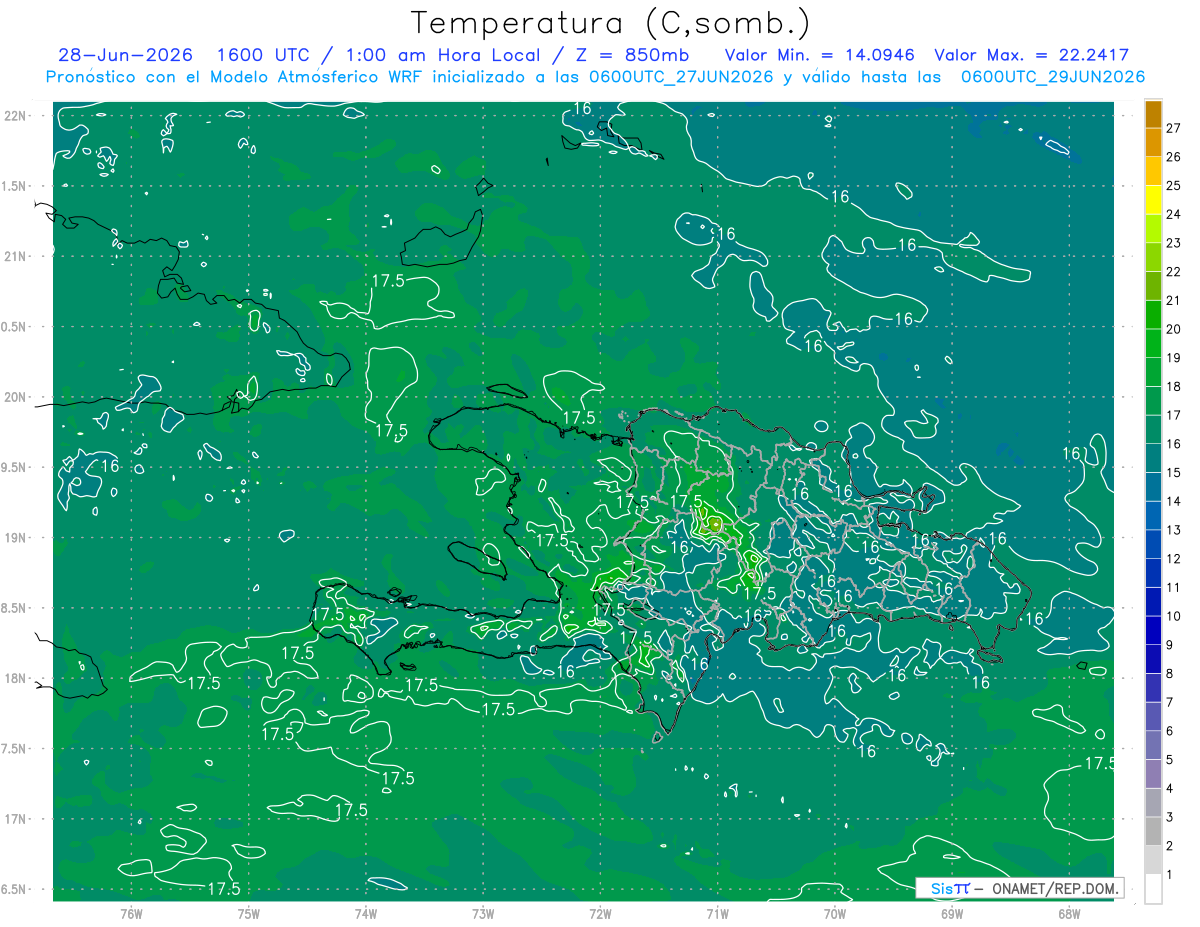Viewport: 1200px width, 927px height.
Task: Click the color bar label '22'
Action: (1174, 271)
